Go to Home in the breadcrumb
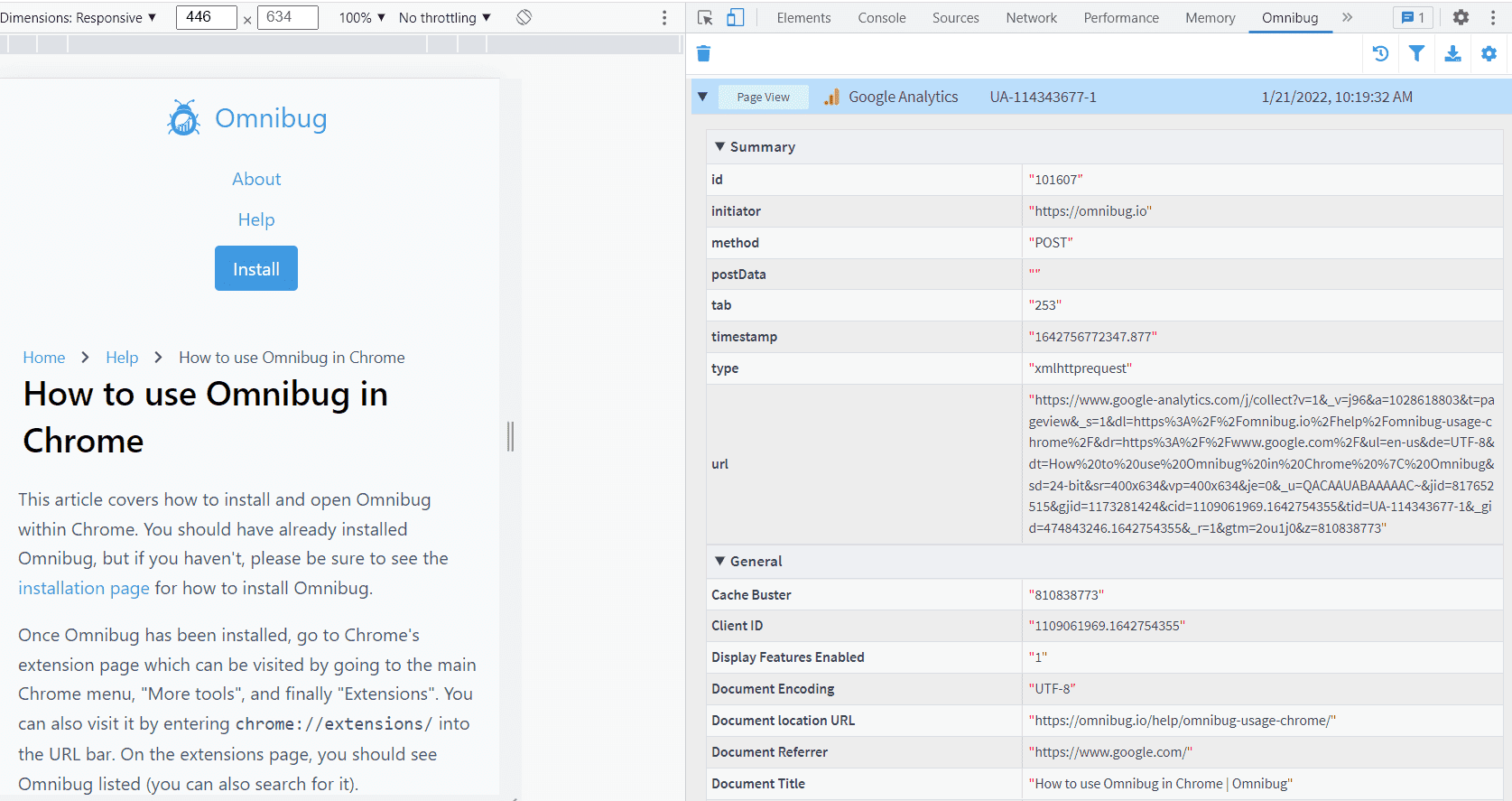The image size is (1512, 801). (x=44, y=358)
